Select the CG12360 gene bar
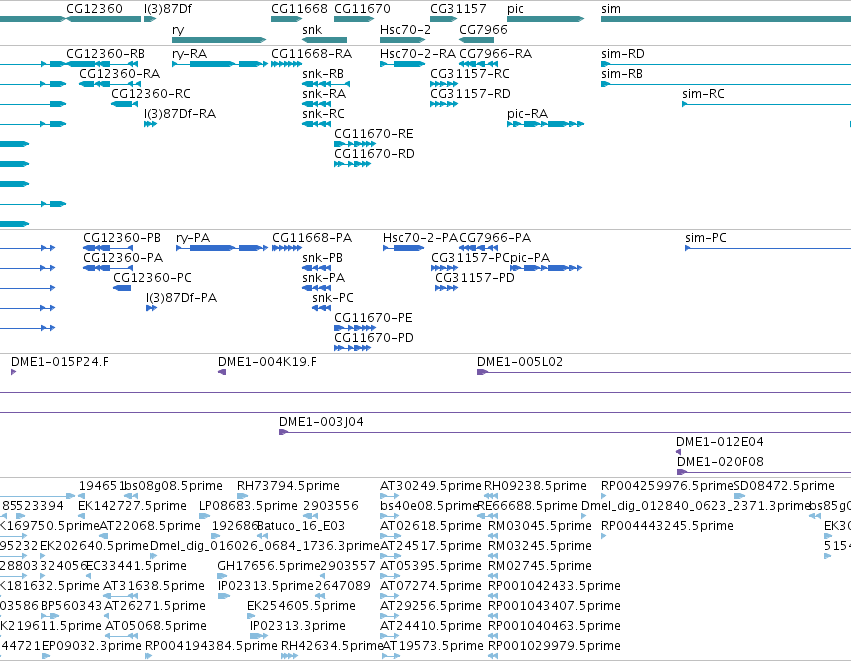 click(103, 19)
